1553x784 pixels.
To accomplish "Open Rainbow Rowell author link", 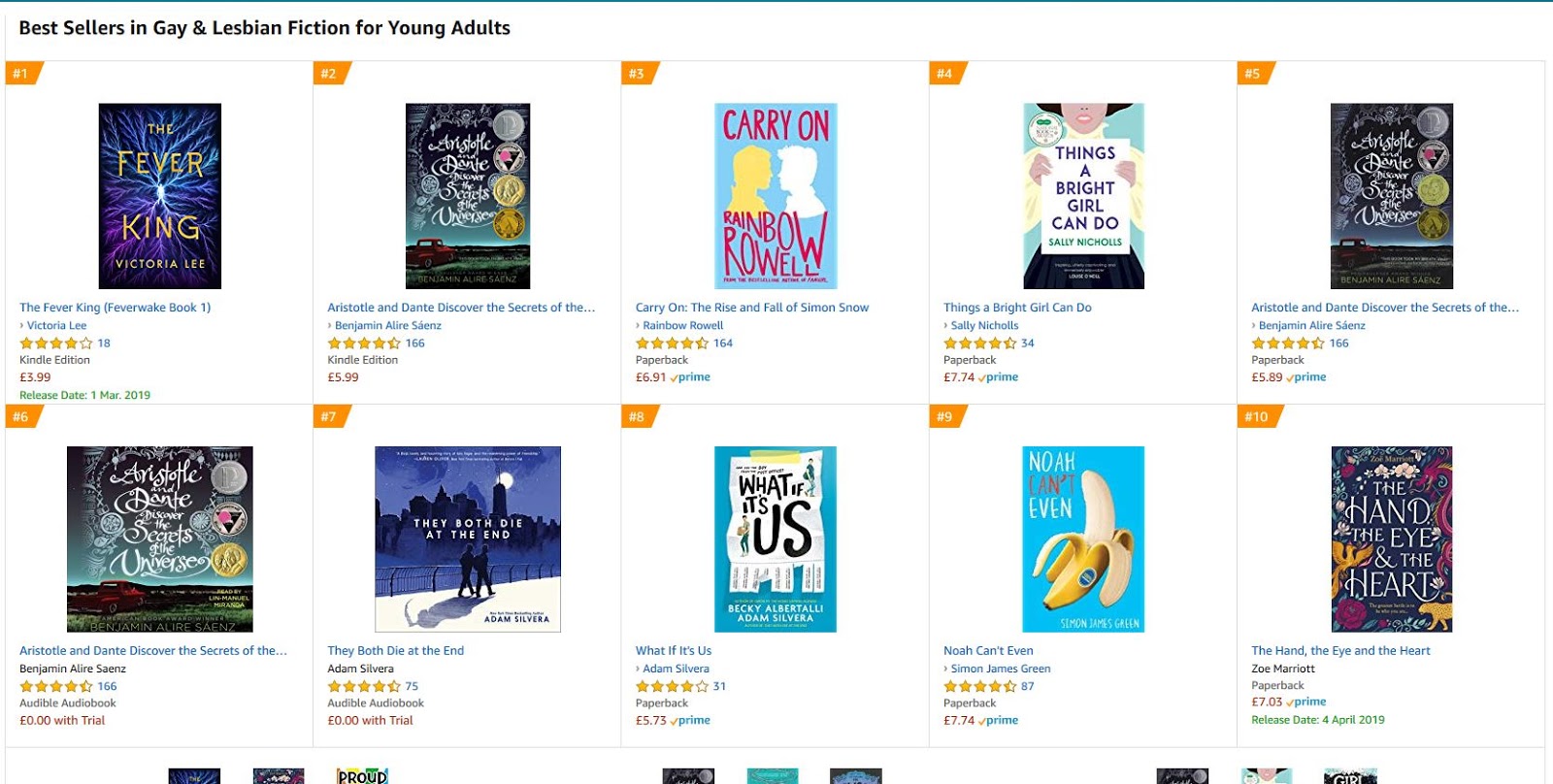I will click(682, 326).
